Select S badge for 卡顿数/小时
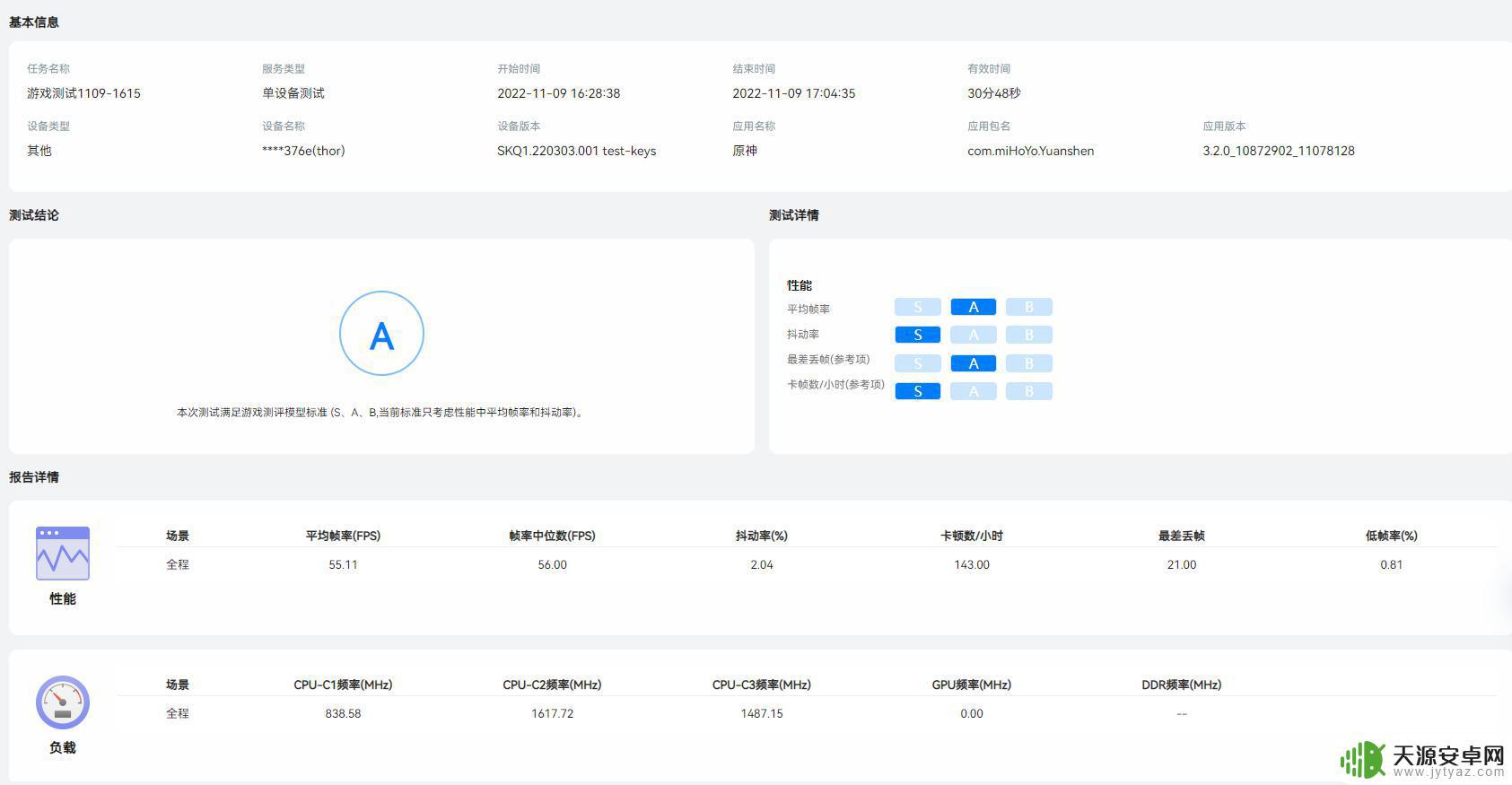The height and width of the screenshot is (785, 1512). tap(918, 391)
